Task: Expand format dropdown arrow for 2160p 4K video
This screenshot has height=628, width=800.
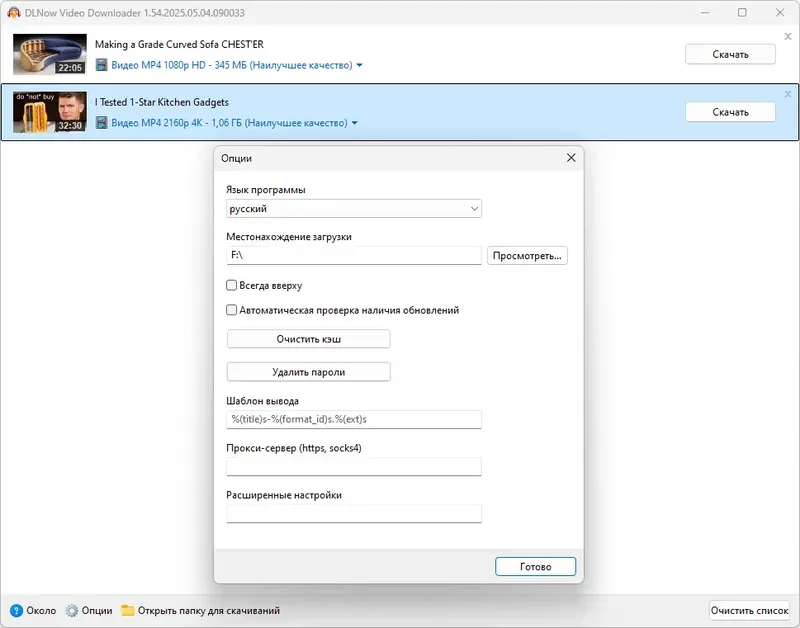Action: [x=355, y=123]
